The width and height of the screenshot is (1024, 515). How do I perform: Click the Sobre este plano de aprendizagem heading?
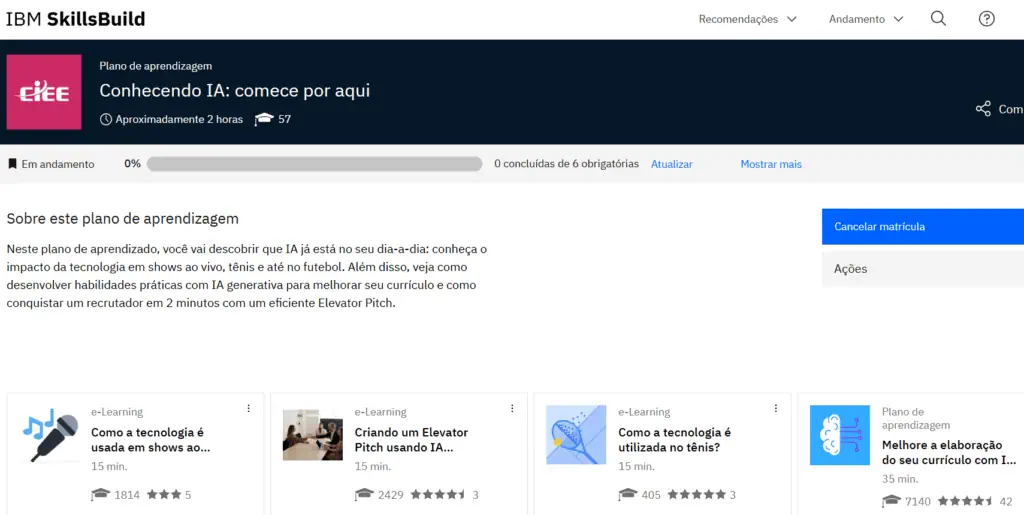tap(123, 219)
